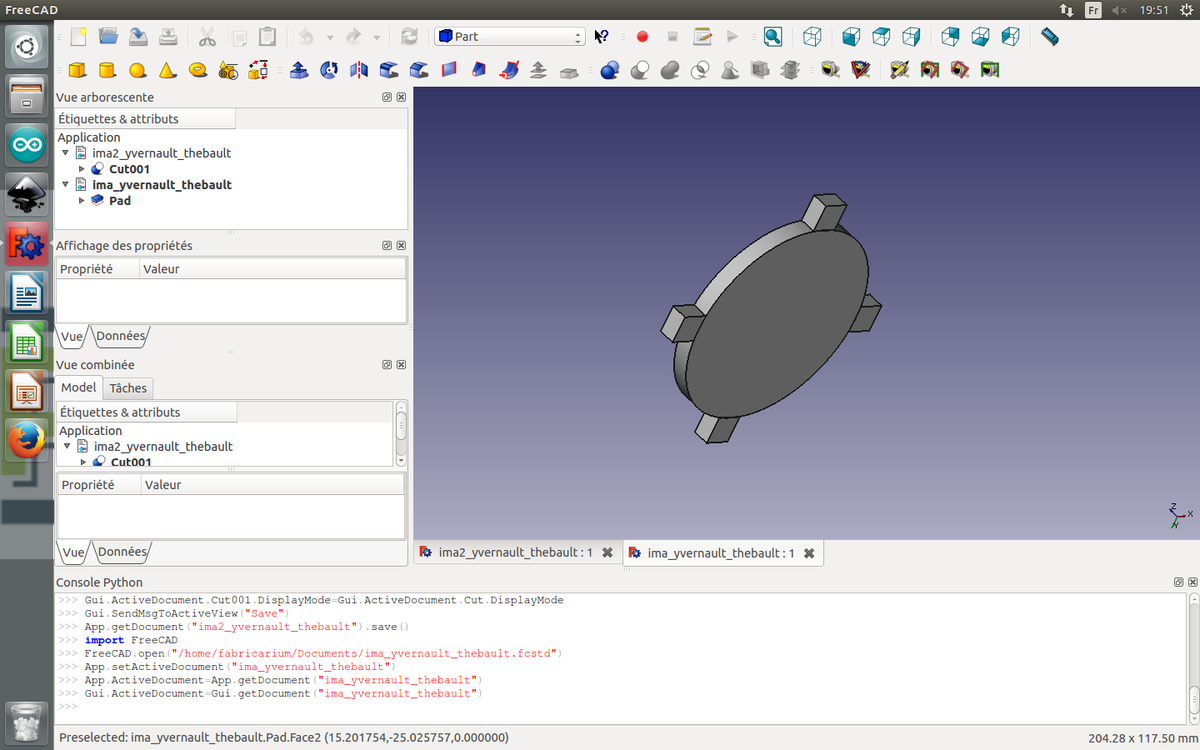Click the Torus primitive icon
The height and width of the screenshot is (750, 1200).
[x=198, y=70]
